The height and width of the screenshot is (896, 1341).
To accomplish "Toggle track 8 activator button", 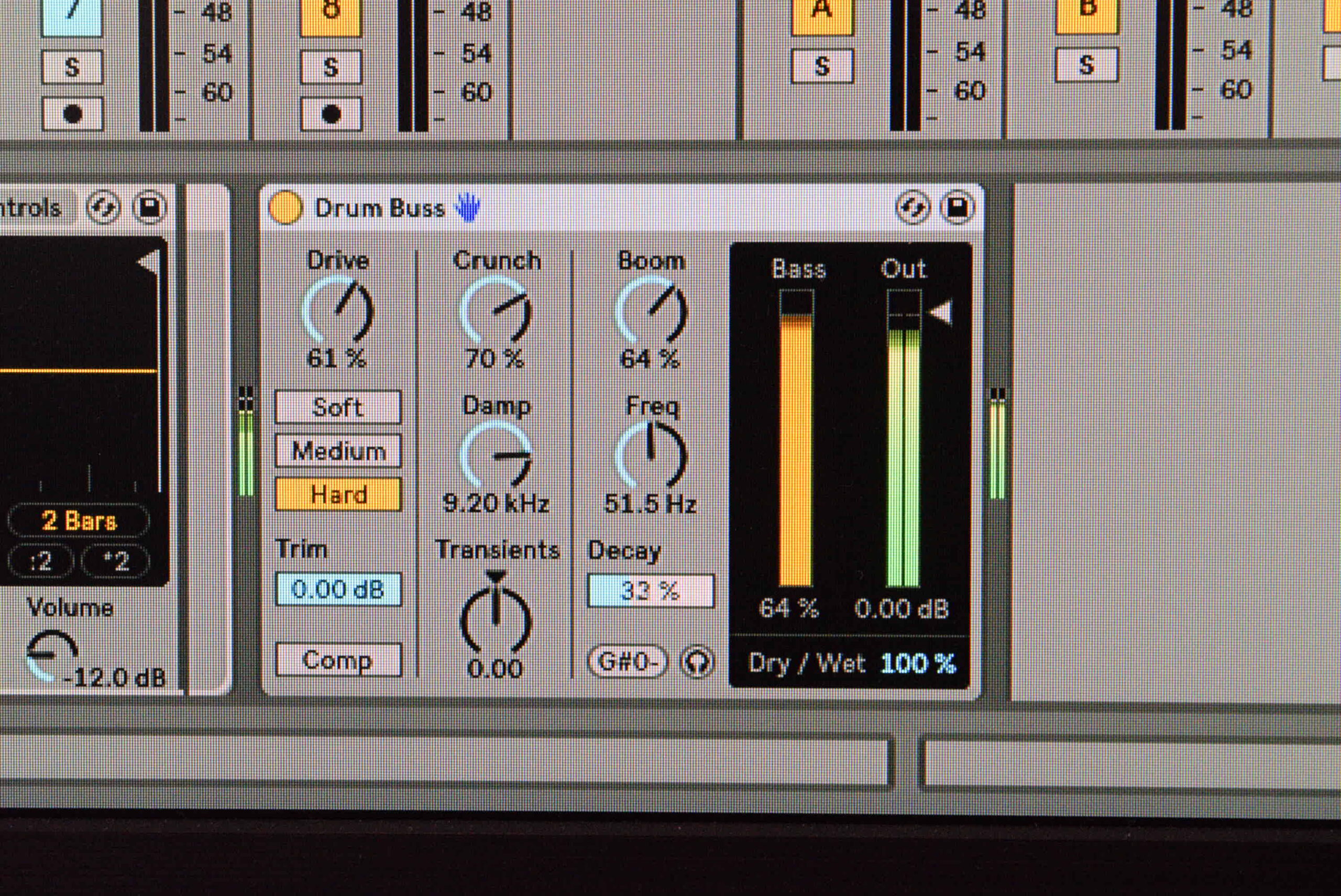I will [331, 17].
